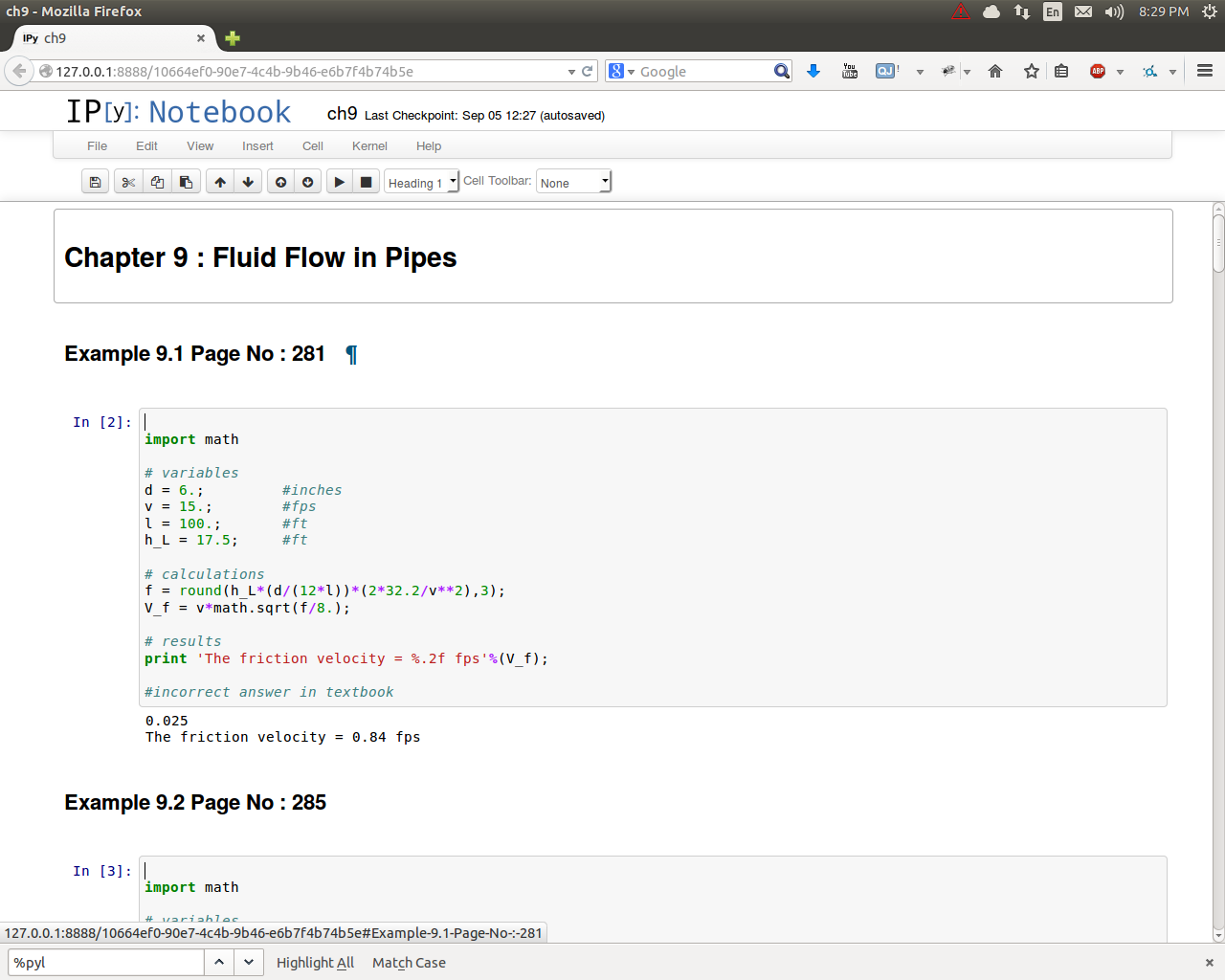Insert cell below using circled down arrow
The height and width of the screenshot is (980, 1225).
click(x=307, y=182)
